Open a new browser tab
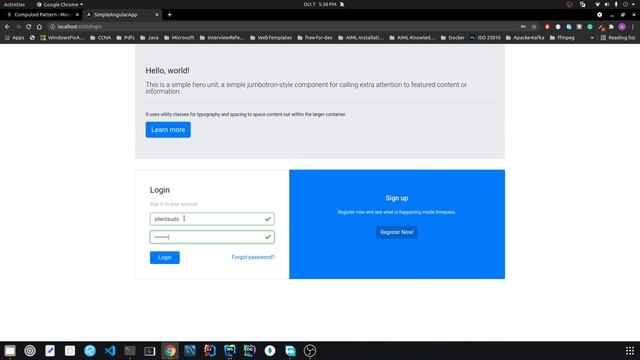This screenshot has width=640, height=360. [x=169, y=15]
